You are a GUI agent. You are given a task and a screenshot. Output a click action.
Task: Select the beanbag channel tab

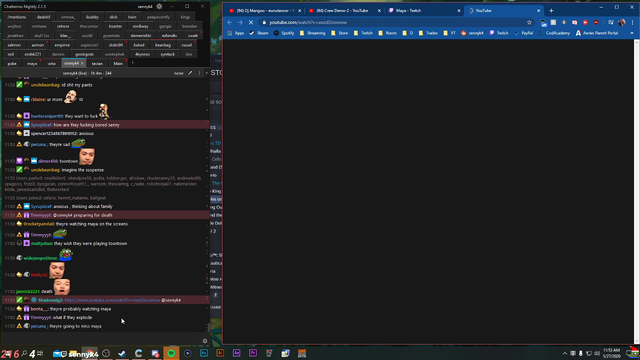(163, 45)
